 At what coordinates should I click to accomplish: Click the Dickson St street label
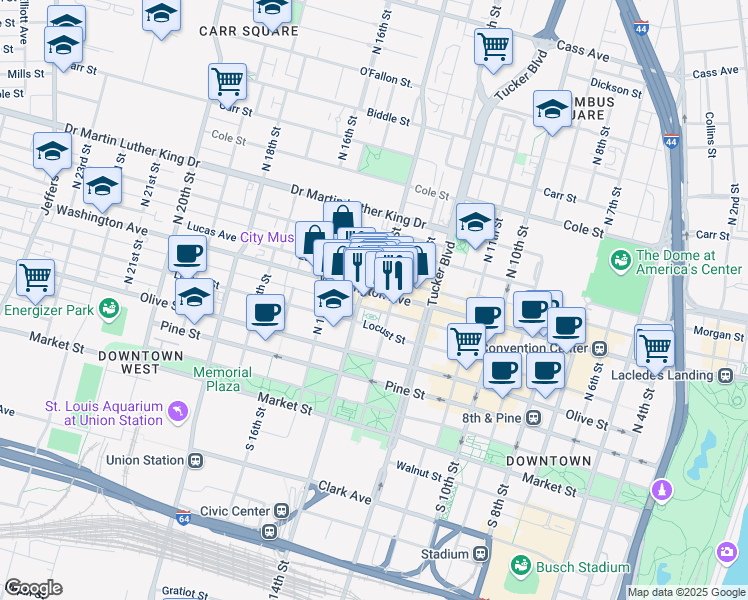click(x=616, y=88)
